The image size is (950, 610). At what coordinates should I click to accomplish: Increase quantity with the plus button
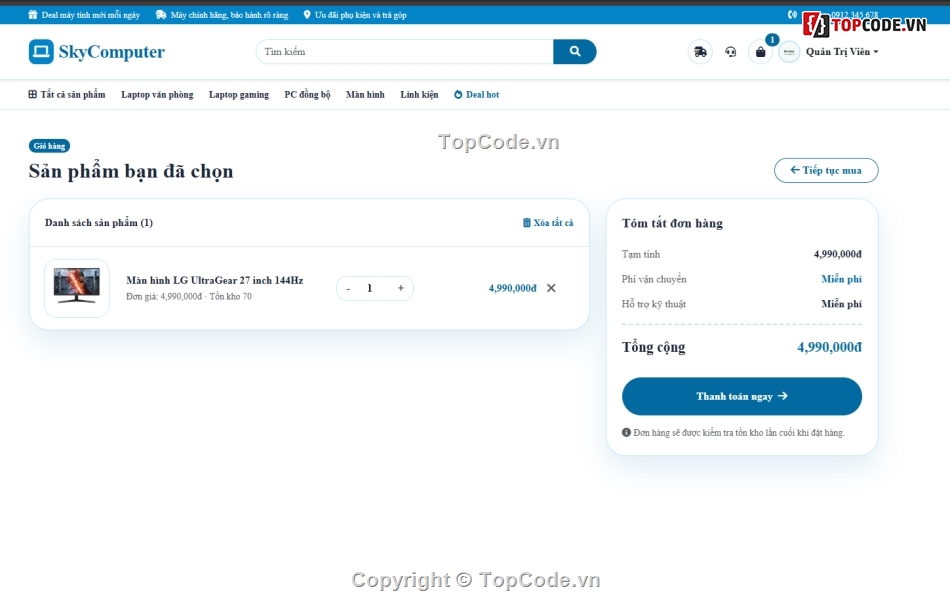[x=400, y=288]
